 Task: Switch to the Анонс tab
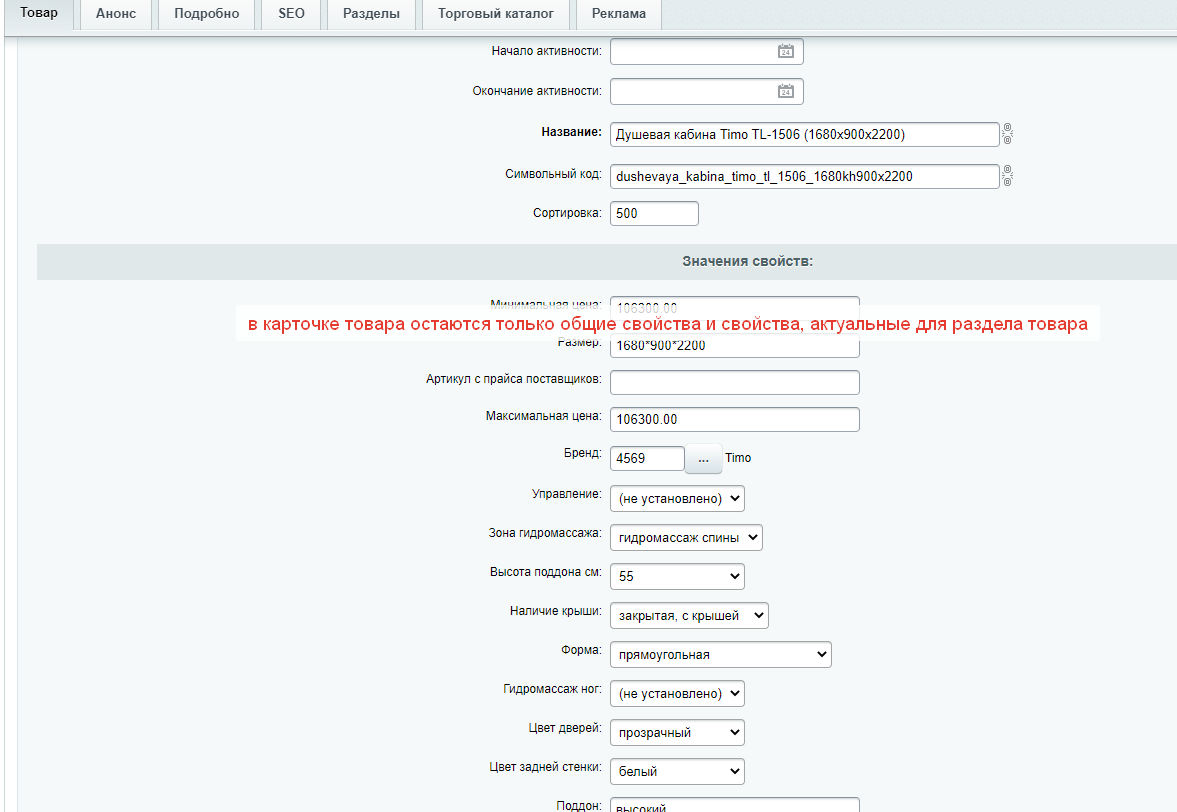point(115,14)
